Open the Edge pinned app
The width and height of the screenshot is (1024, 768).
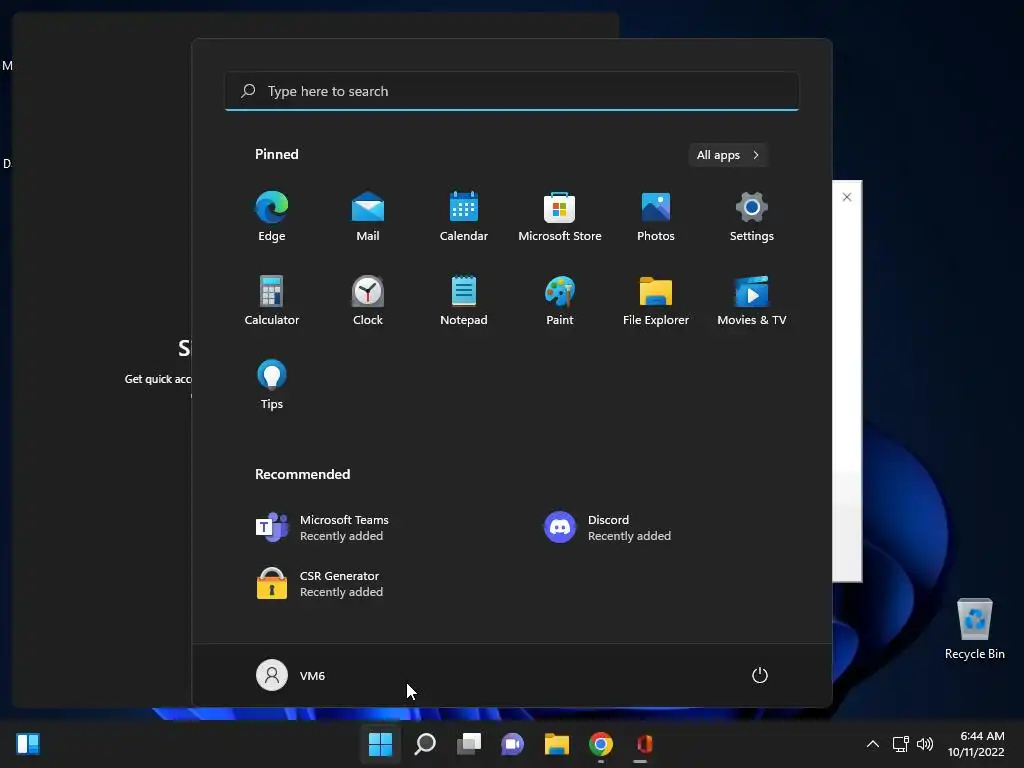click(272, 217)
